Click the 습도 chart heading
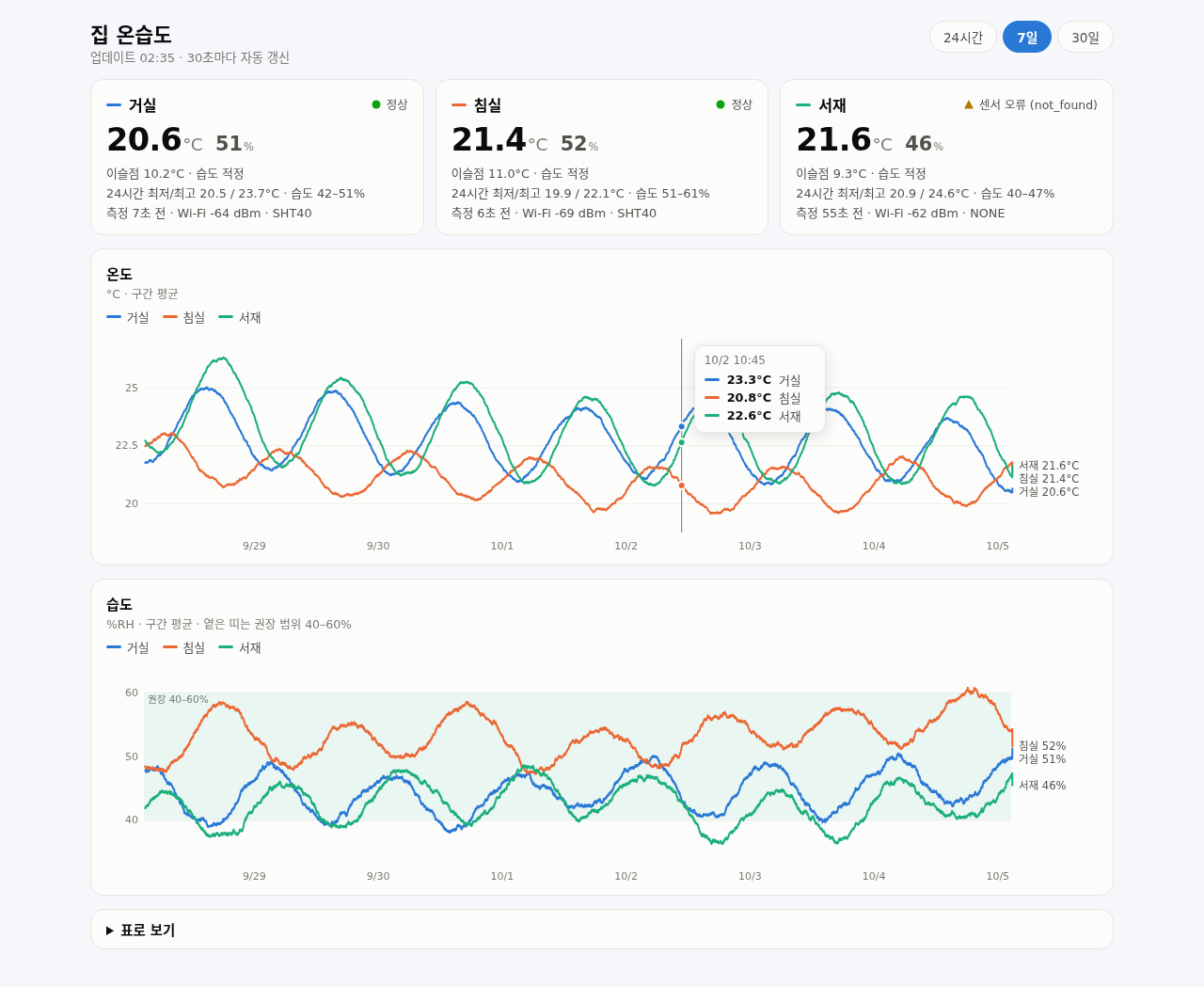 coord(119,604)
